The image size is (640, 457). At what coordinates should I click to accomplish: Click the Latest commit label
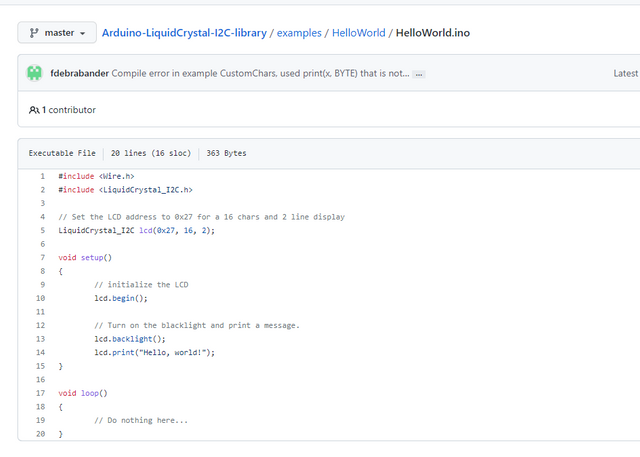(x=626, y=73)
